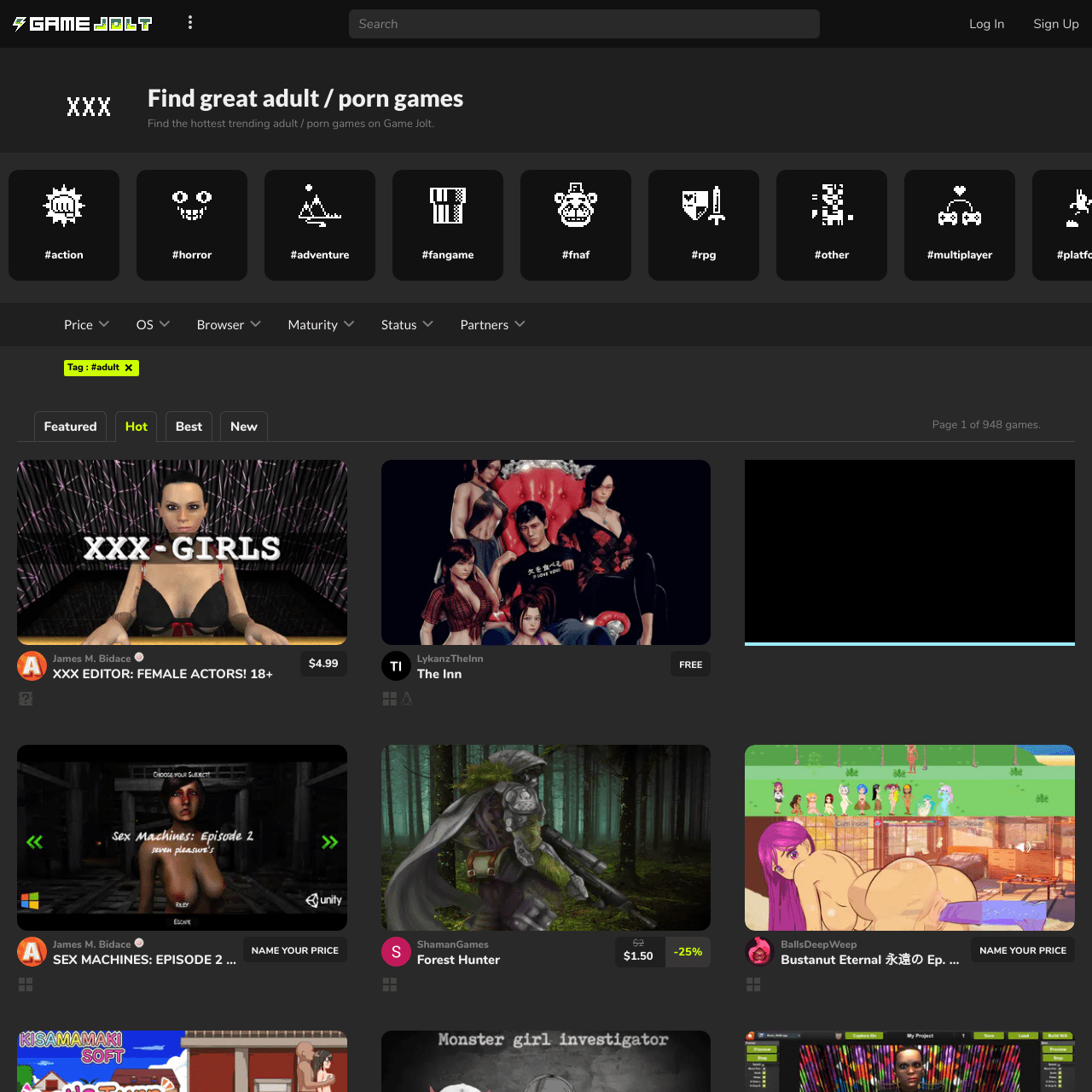Open the Forest Hunter thumbnail
The image size is (1092, 1092).
(x=546, y=838)
